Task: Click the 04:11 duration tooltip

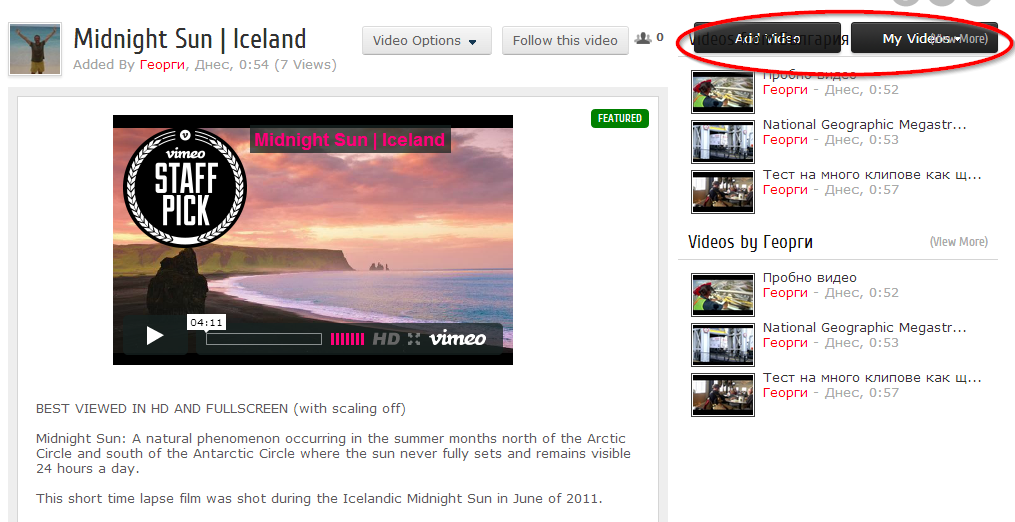Action: click(x=206, y=323)
